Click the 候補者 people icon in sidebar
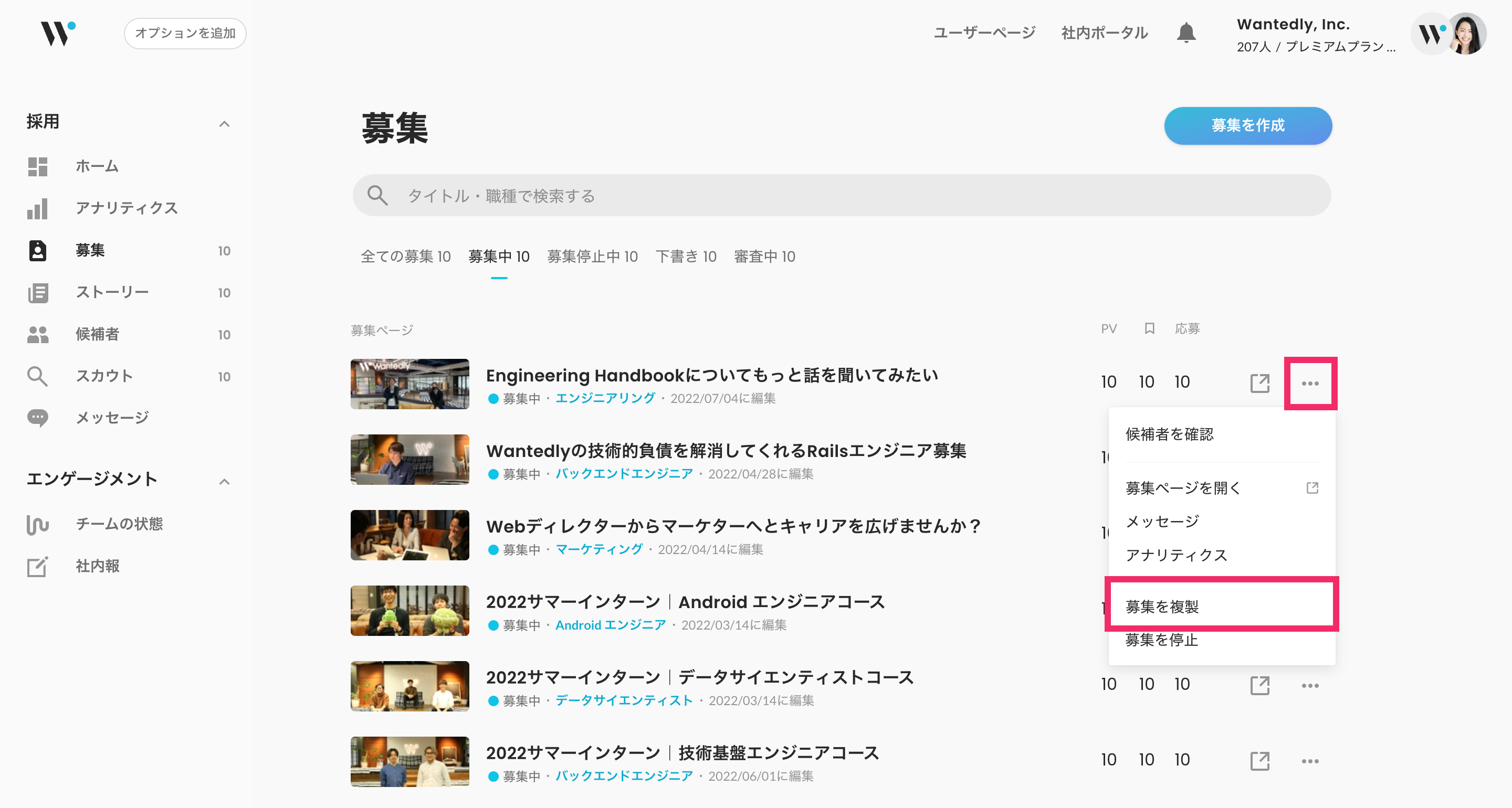 38,334
